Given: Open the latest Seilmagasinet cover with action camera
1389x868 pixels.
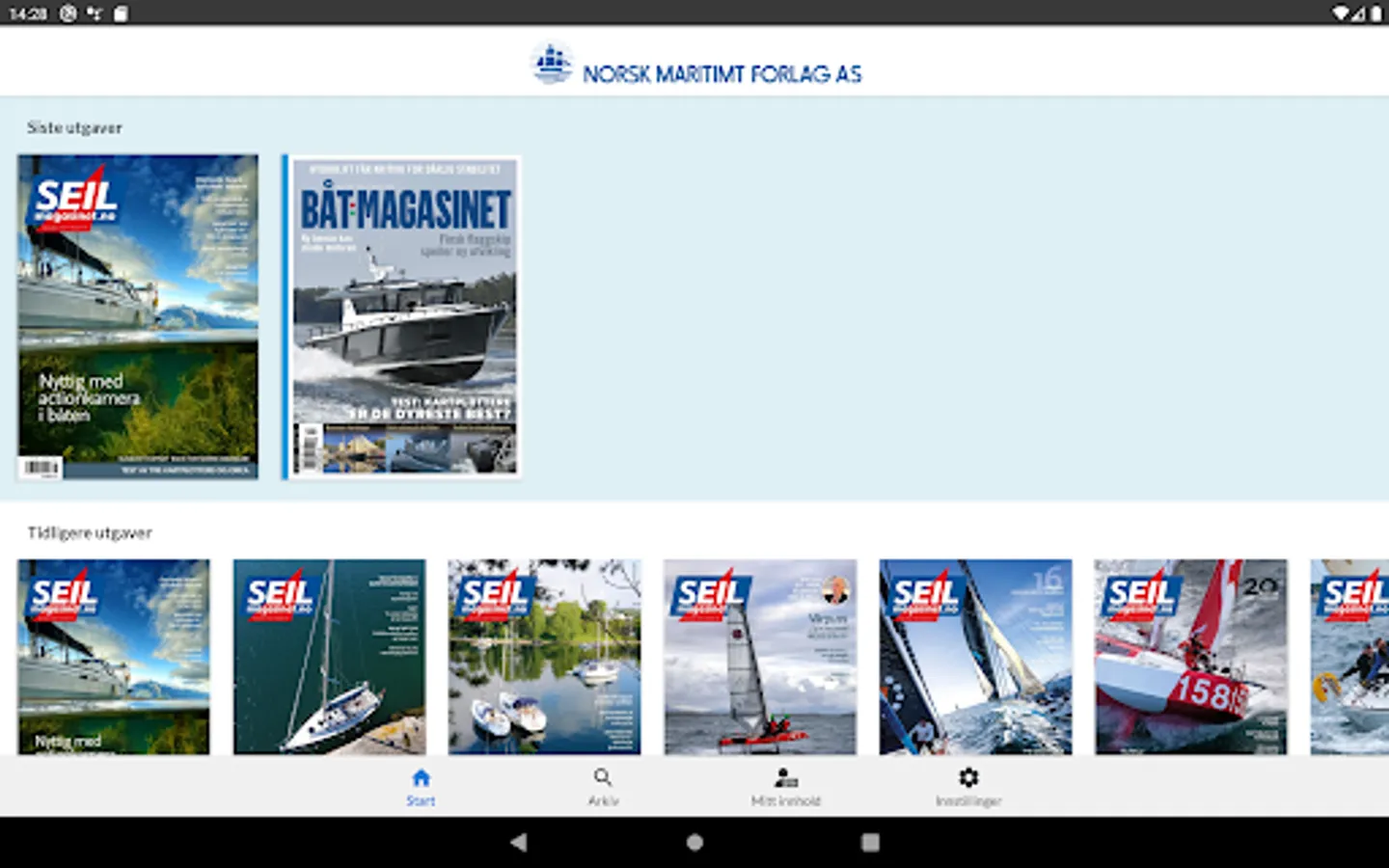Looking at the screenshot, I should [x=138, y=316].
